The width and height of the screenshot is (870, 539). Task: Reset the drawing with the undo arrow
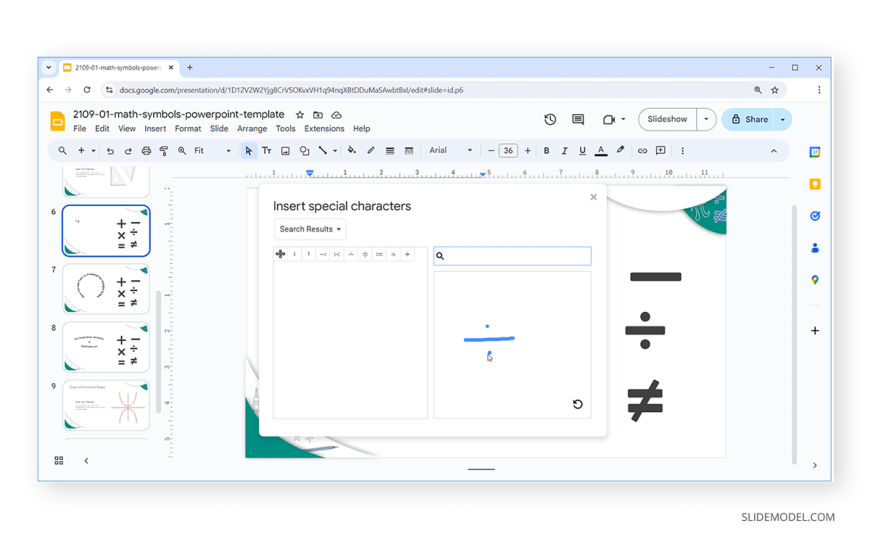coord(578,404)
